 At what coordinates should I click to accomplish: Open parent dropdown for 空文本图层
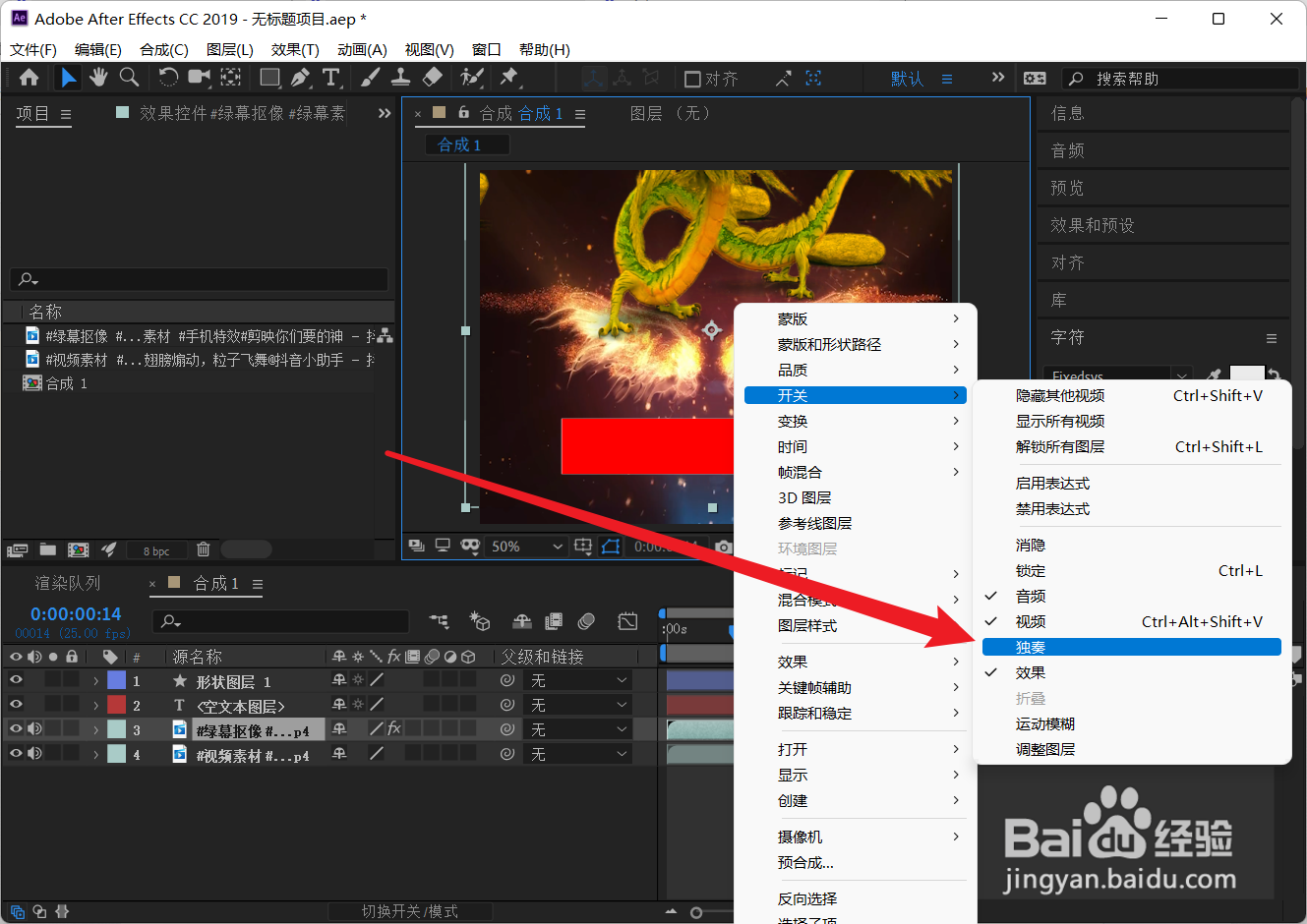(x=578, y=705)
